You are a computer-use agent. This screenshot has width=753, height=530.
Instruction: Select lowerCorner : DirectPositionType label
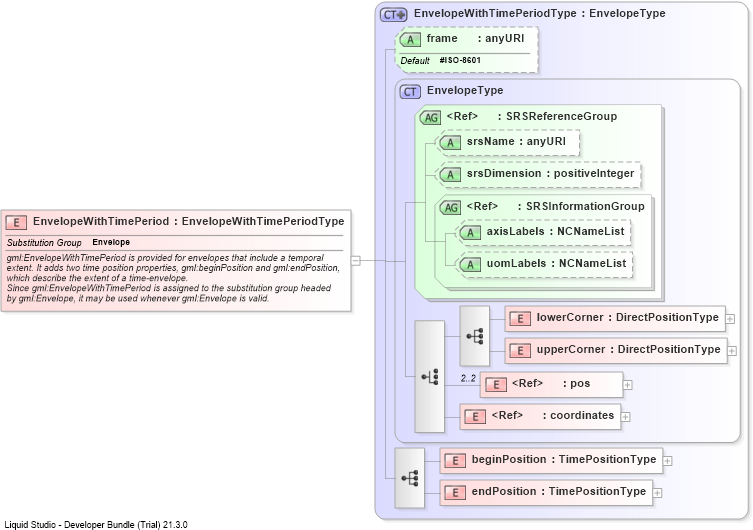[627, 317]
